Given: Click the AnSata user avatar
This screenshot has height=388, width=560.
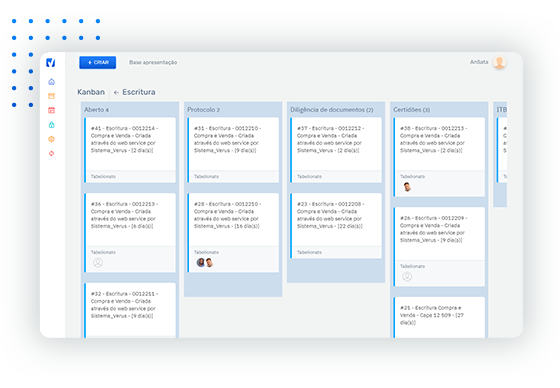Looking at the screenshot, I should [499, 62].
